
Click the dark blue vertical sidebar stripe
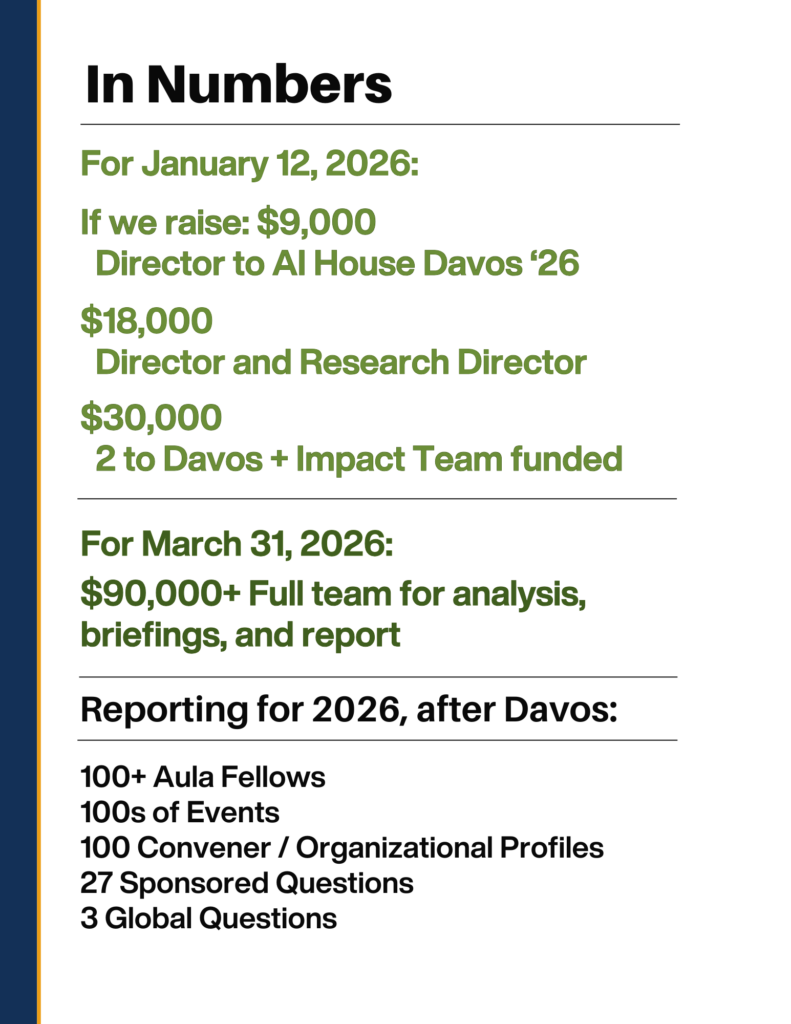point(18,512)
